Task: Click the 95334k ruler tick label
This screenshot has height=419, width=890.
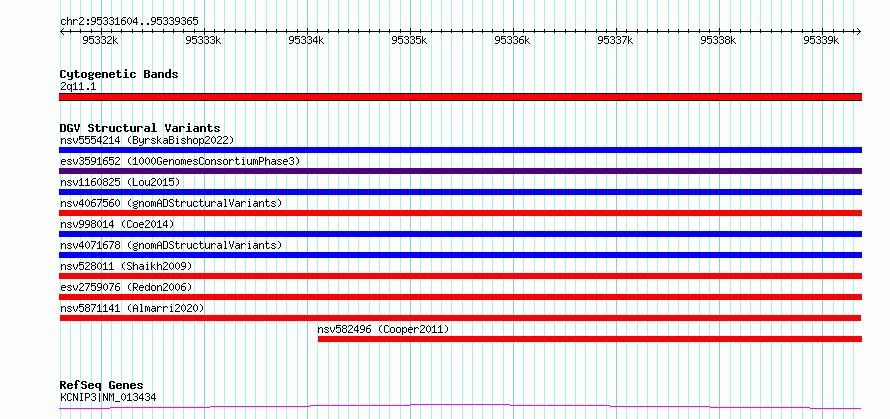Action: pos(306,40)
